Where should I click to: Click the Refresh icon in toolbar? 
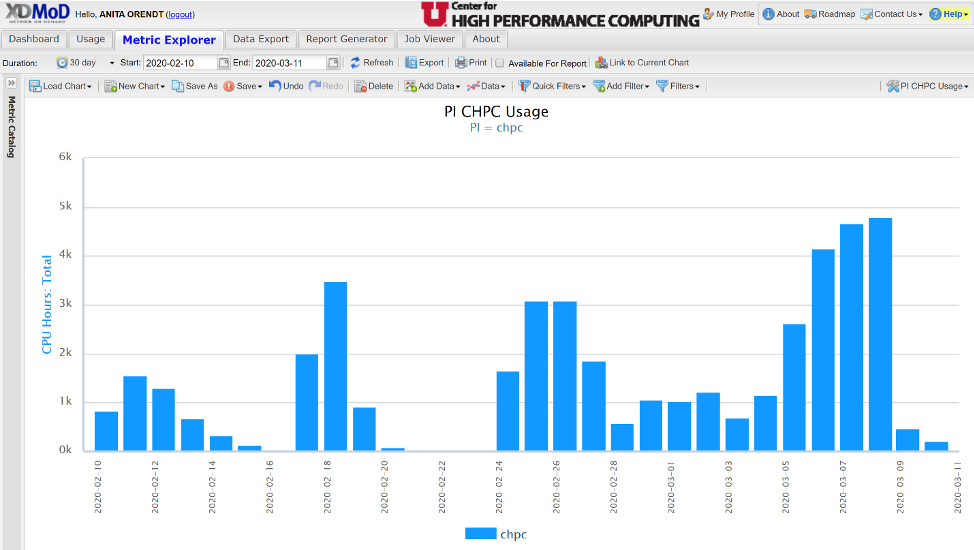(x=355, y=63)
